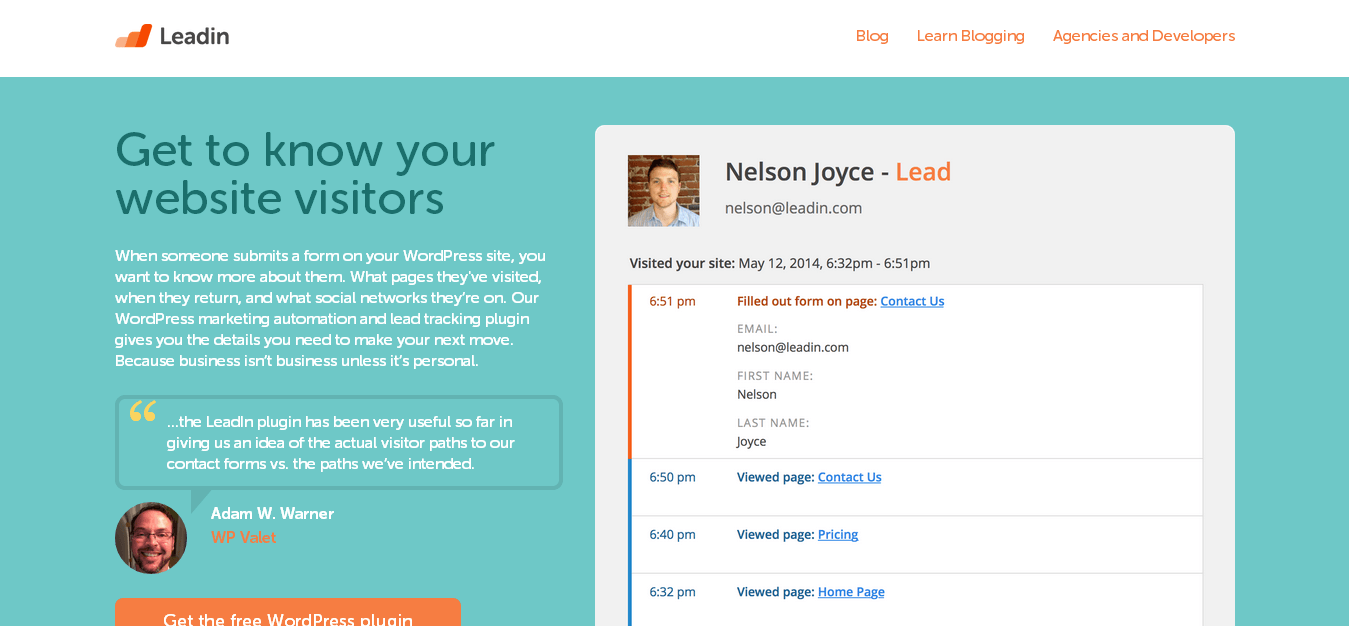Click the testimonial quote about the LeadIn plugin
1349x626 pixels.
coord(341,443)
